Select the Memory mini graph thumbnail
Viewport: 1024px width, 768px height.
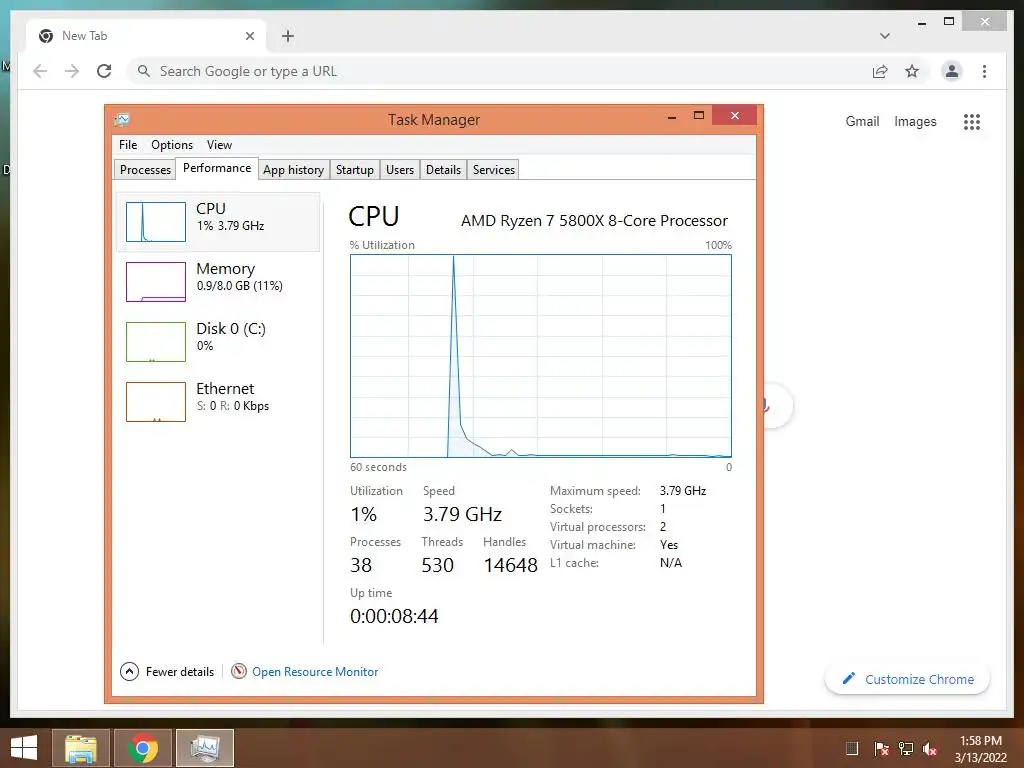pyautogui.click(x=155, y=282)
